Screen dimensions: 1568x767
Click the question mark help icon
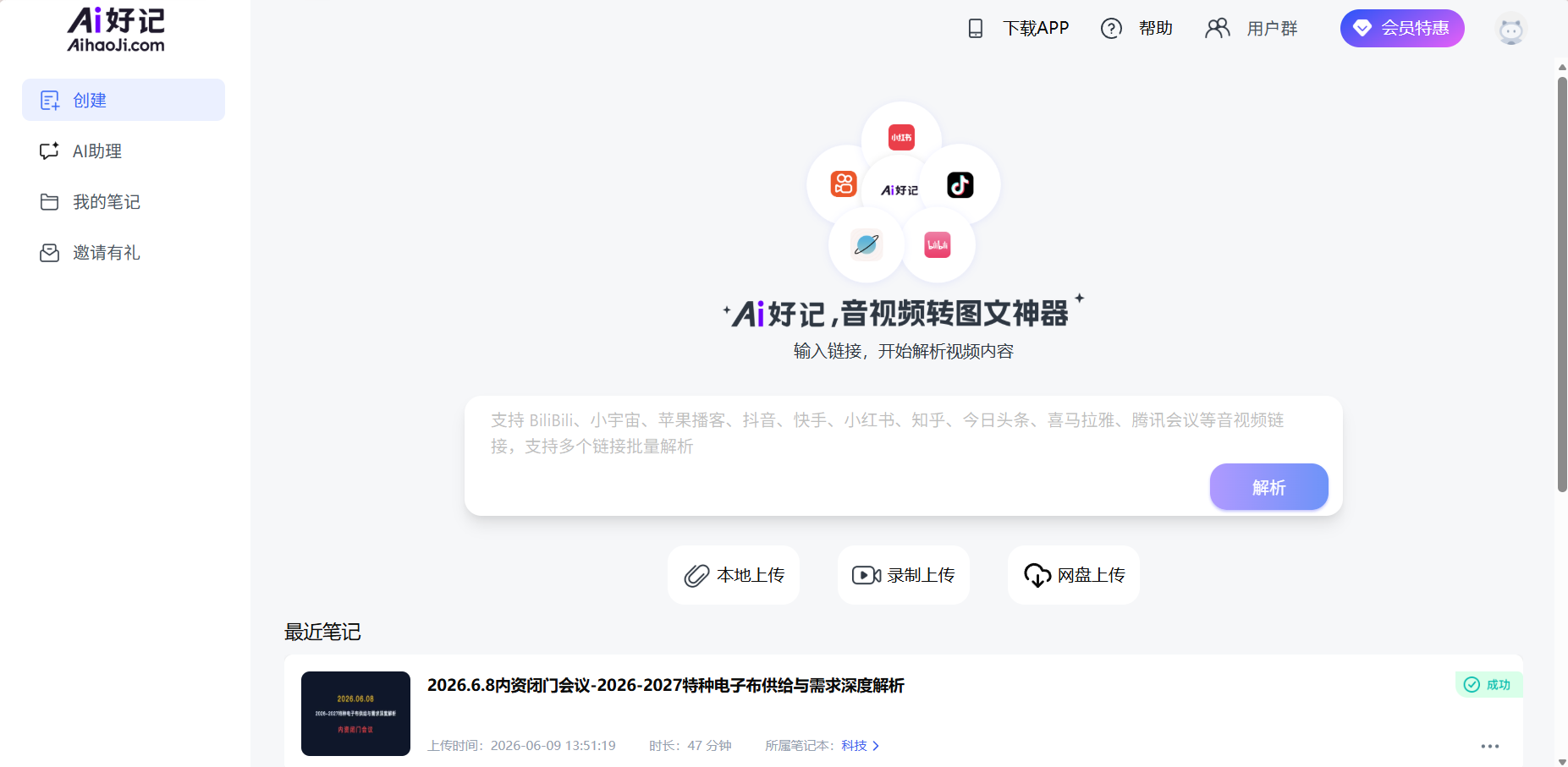pyautogui.click(x=1111, y=29)
